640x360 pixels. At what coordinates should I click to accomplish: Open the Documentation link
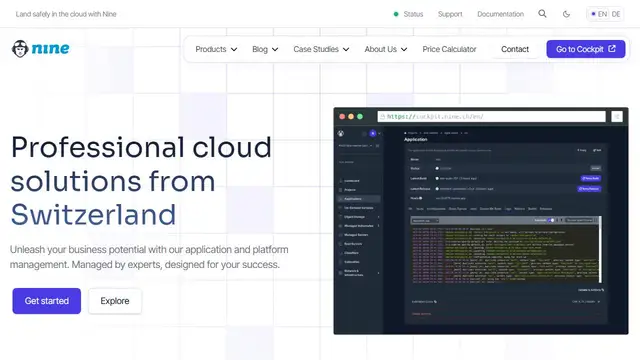coord(500,14)
